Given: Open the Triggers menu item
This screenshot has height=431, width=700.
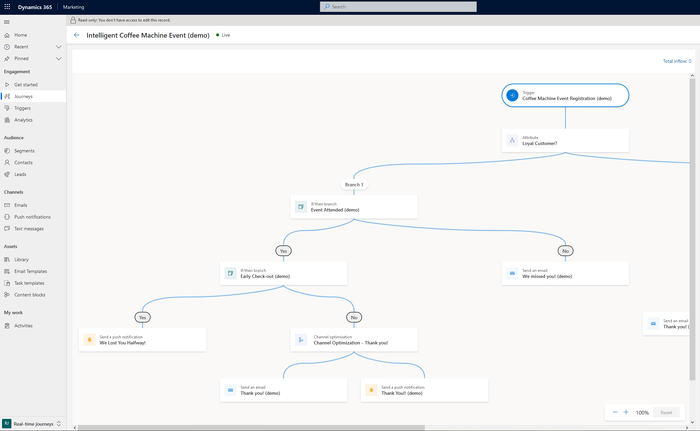Looking at the screenshot, I should 33,108.
